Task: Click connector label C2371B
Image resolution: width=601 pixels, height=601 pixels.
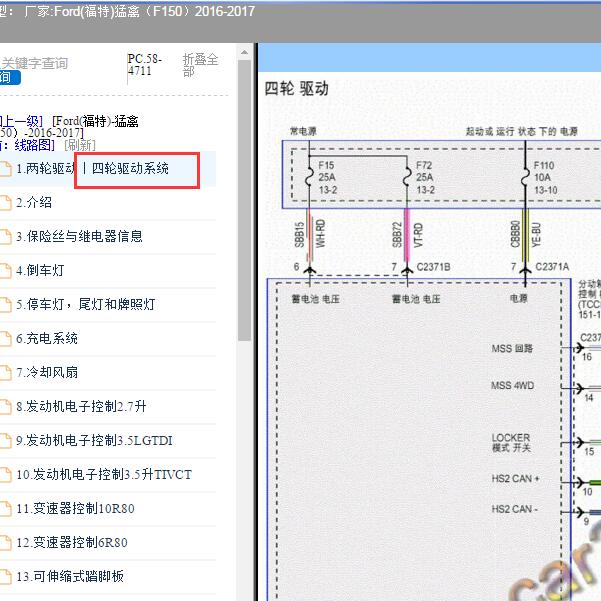Action: [433, 267]
